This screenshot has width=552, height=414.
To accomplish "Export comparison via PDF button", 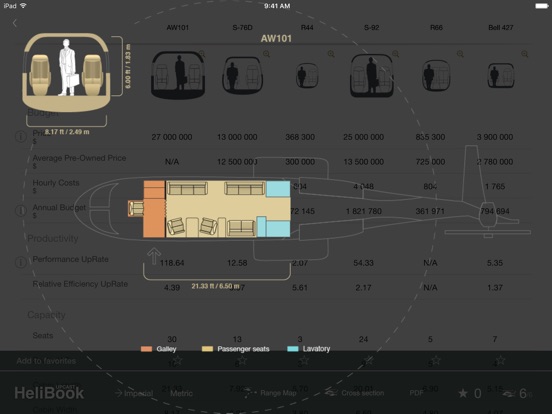I will pos(416,393).
